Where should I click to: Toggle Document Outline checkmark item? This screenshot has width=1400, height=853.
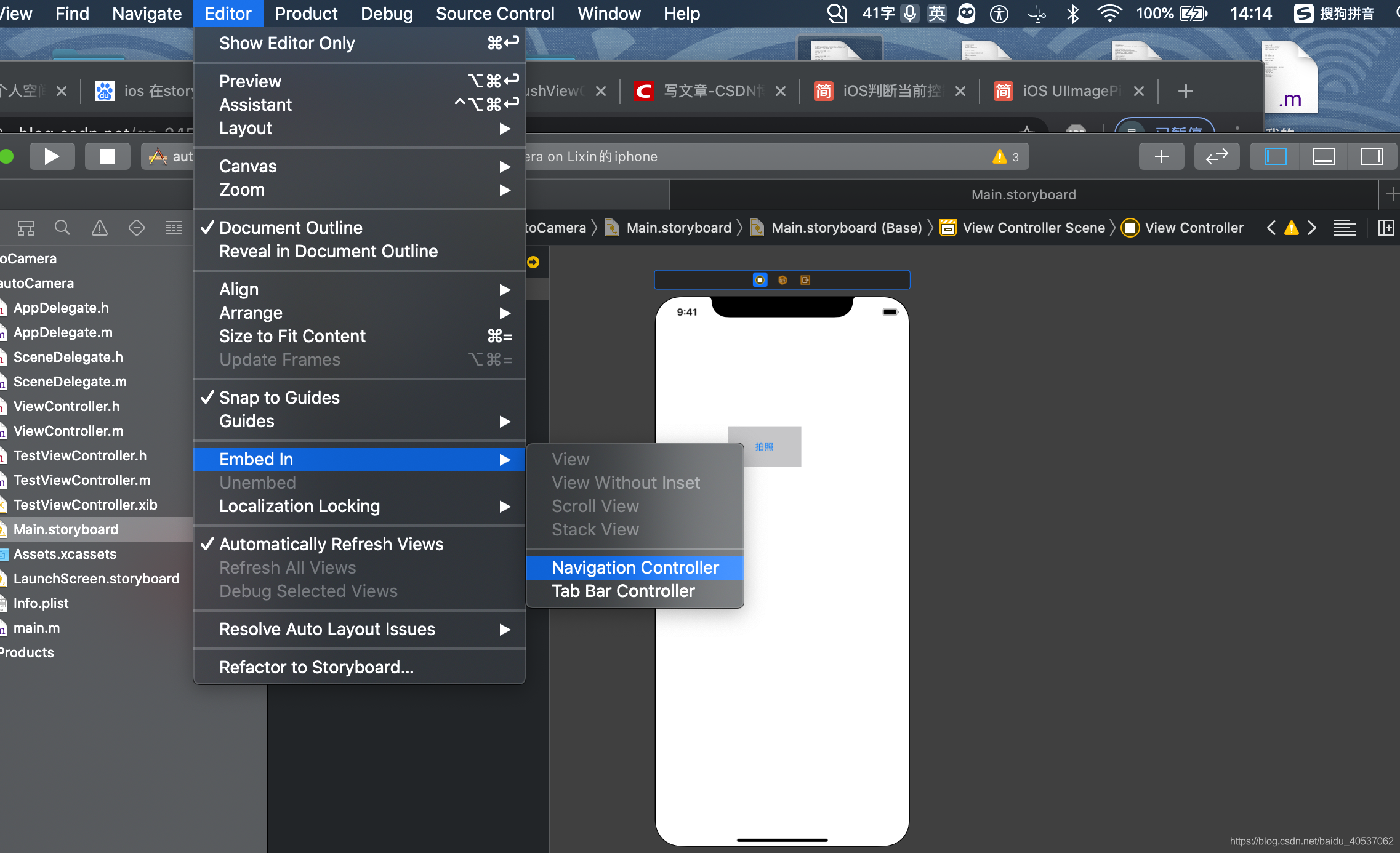(x=291, y=228)
